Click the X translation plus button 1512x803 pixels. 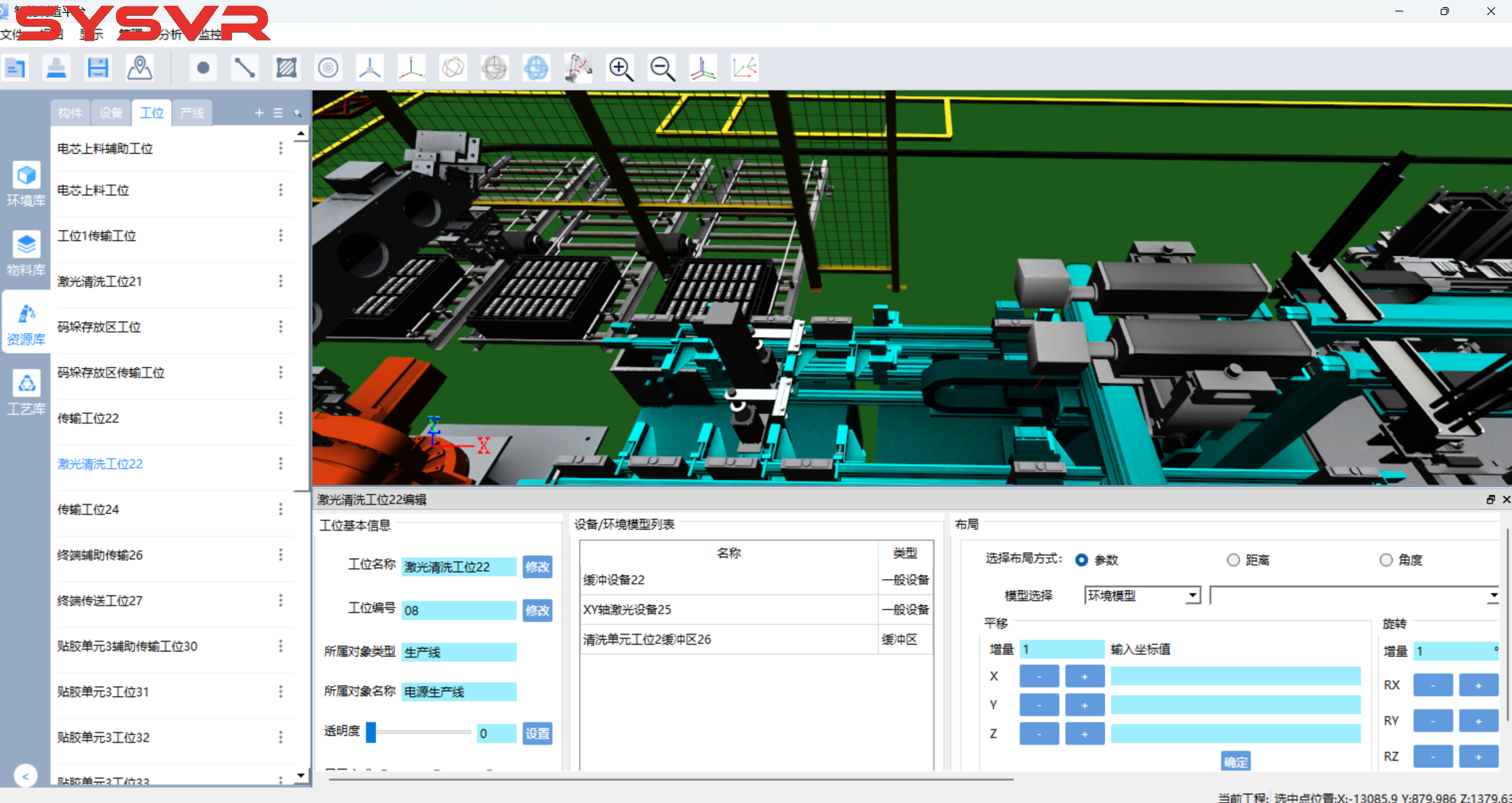point(1085,676)
